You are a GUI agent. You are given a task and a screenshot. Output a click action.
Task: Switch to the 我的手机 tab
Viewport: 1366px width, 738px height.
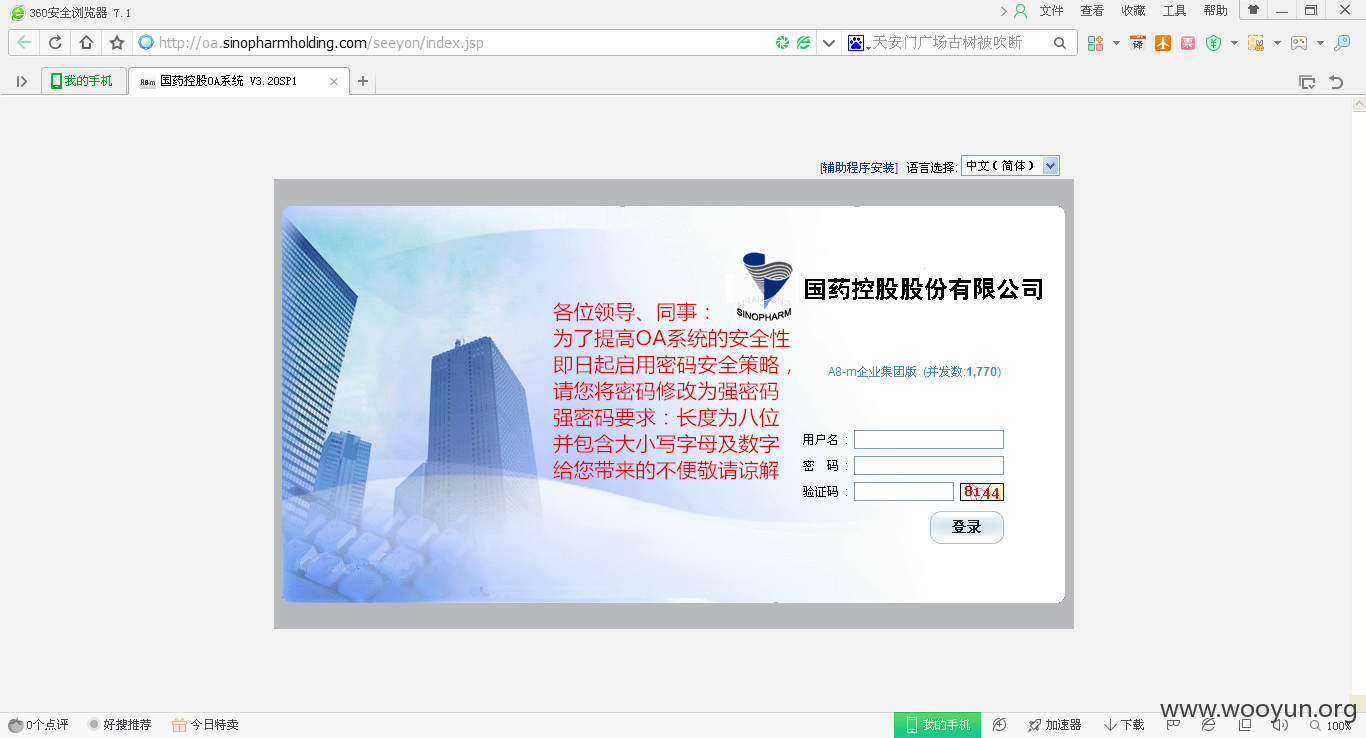[83, 81]
